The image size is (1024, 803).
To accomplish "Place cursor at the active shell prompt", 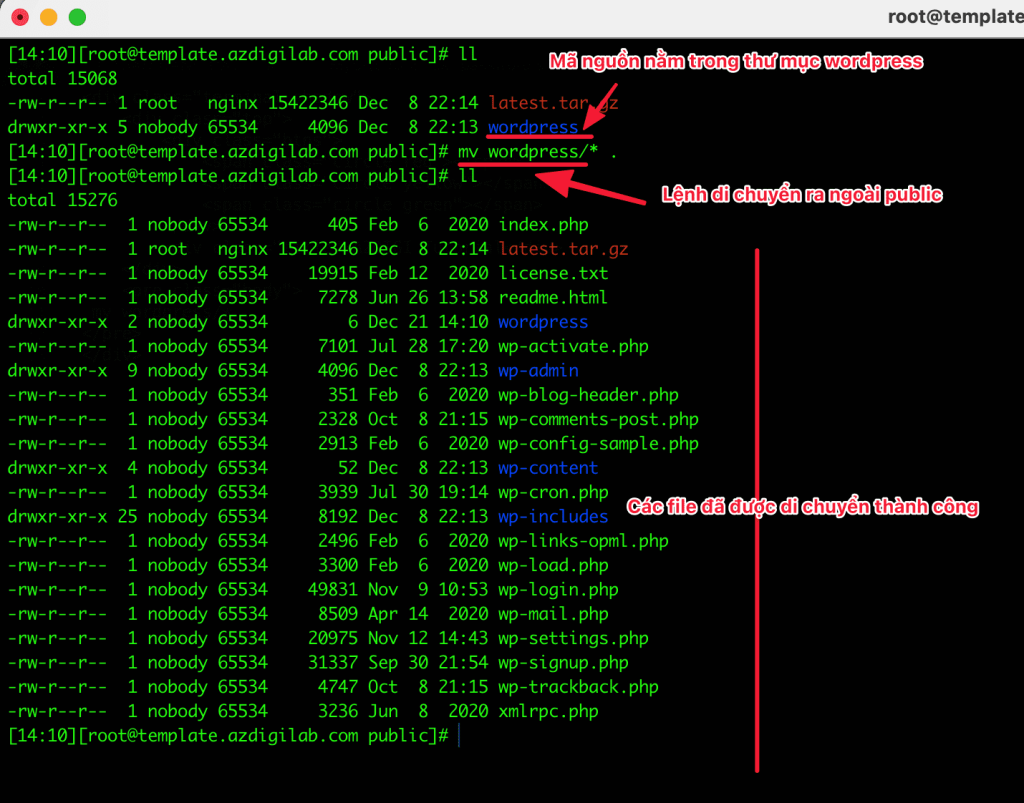I will pos(459,735).
